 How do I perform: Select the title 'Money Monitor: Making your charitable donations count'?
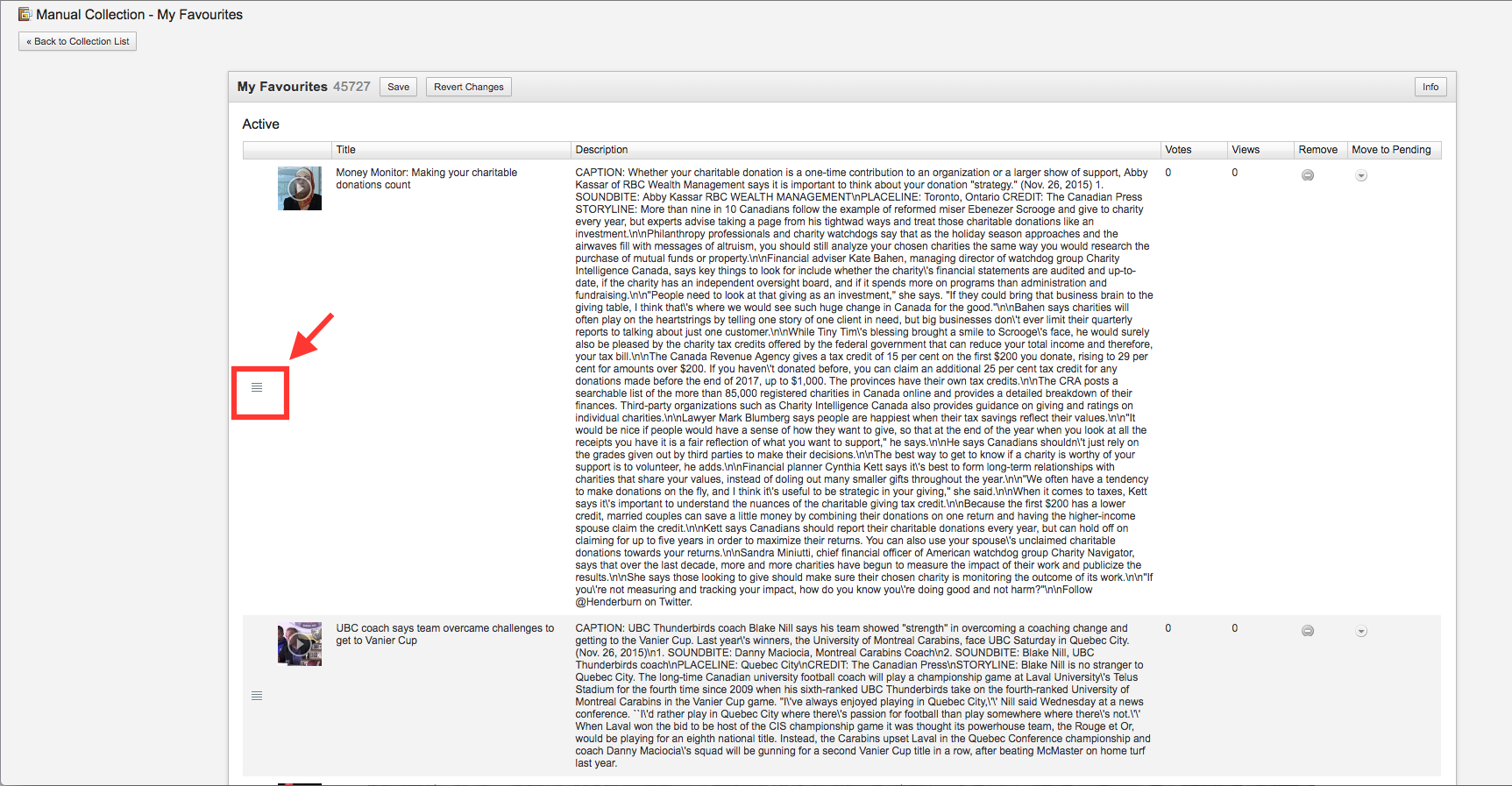tap(427, 179)
